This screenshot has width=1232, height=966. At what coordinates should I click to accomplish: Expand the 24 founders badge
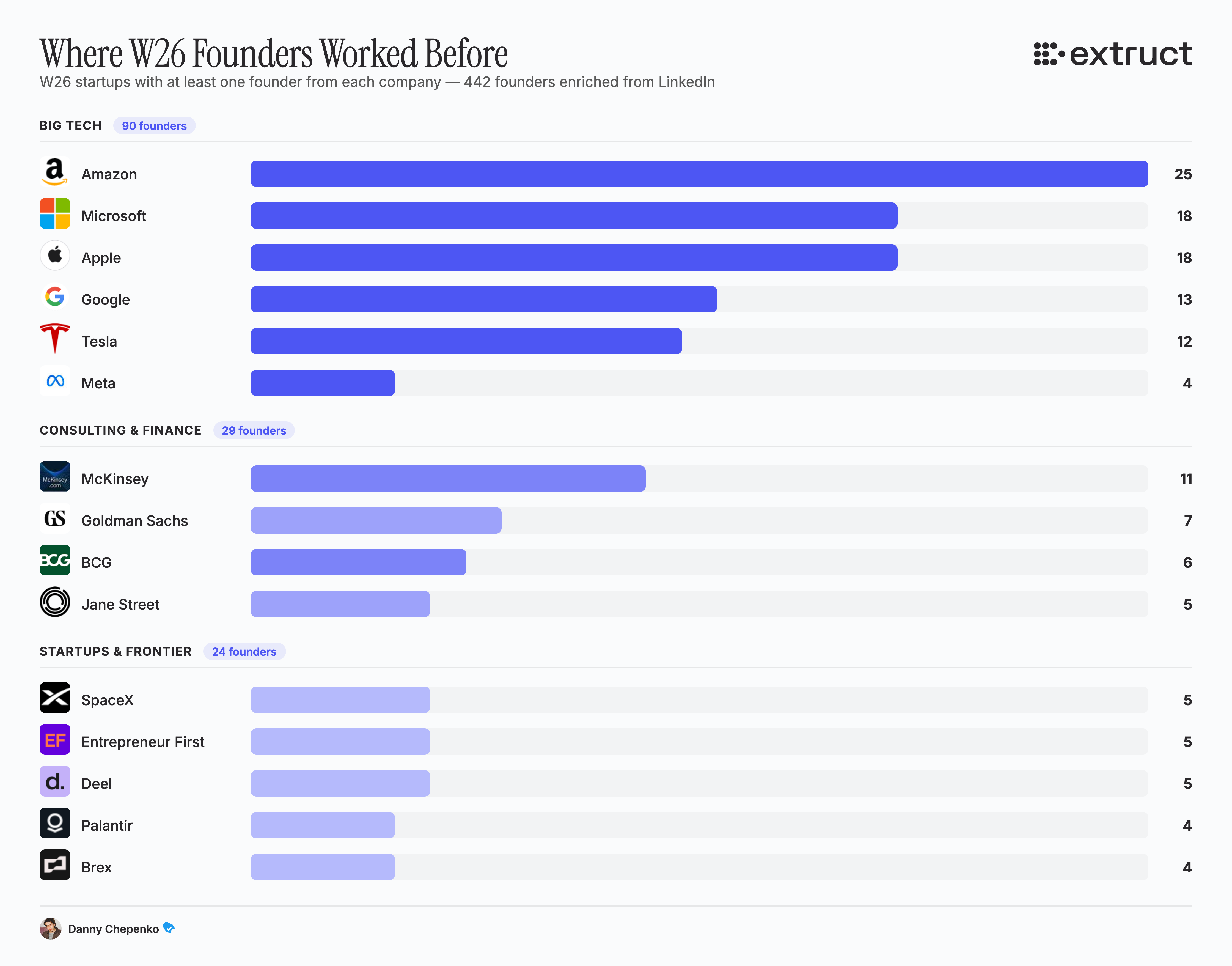[244, 652]
